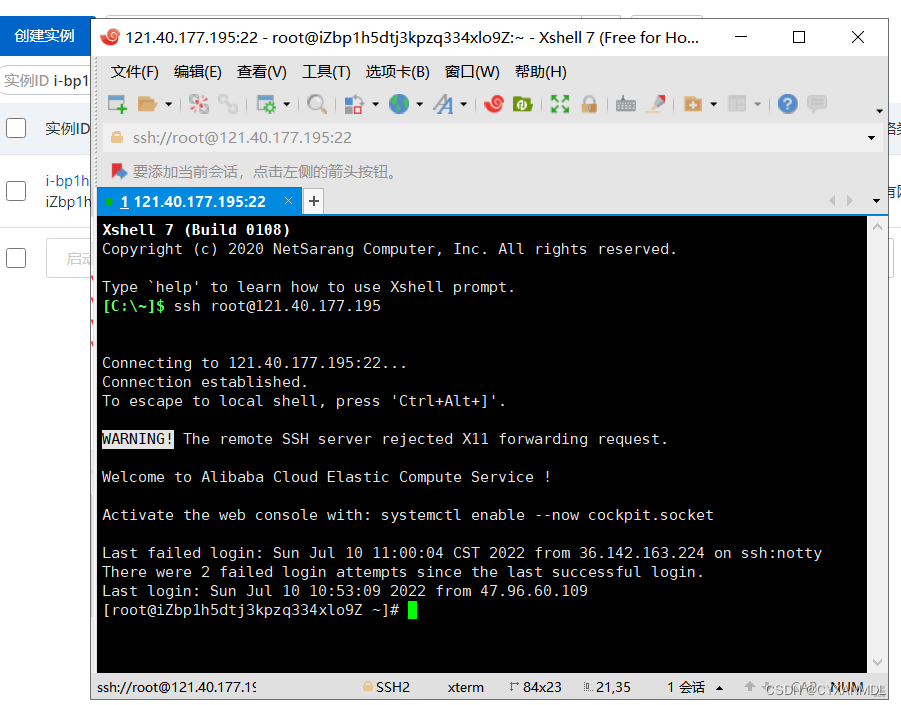Viewport: 901px width, 705px height.
Task: Click terminal scrollbar up arrow
Action: pos(877,227)
